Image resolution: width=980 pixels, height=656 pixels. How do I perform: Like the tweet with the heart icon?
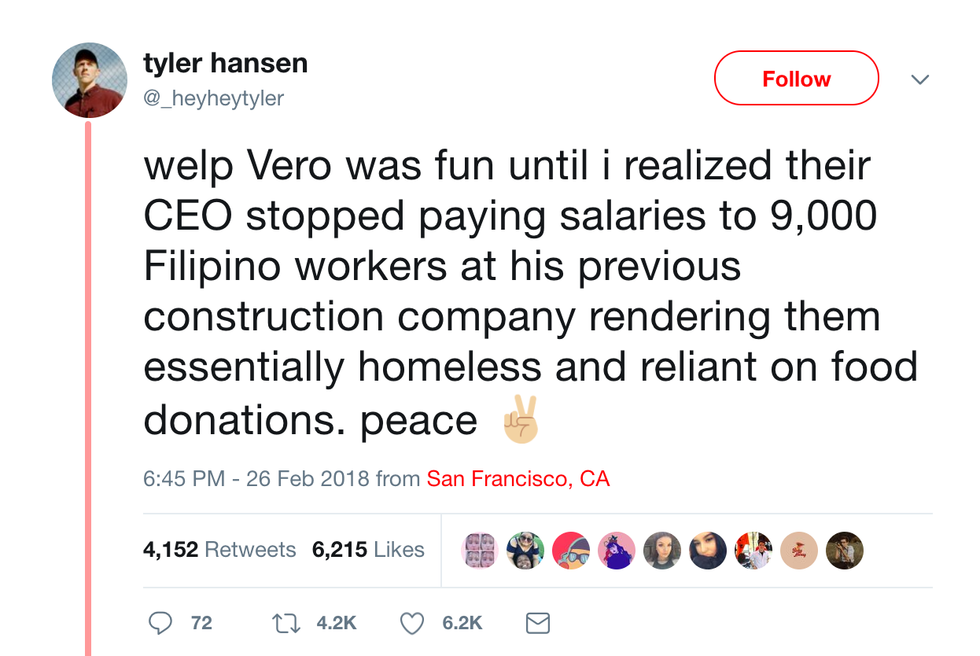(412, 622)
